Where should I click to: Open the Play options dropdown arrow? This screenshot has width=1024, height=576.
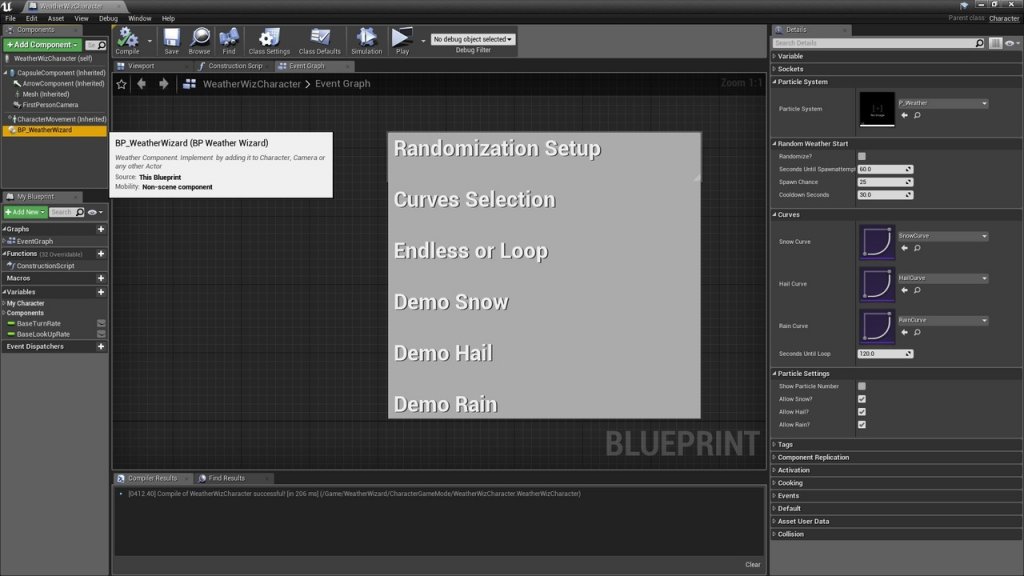[423, 40]
